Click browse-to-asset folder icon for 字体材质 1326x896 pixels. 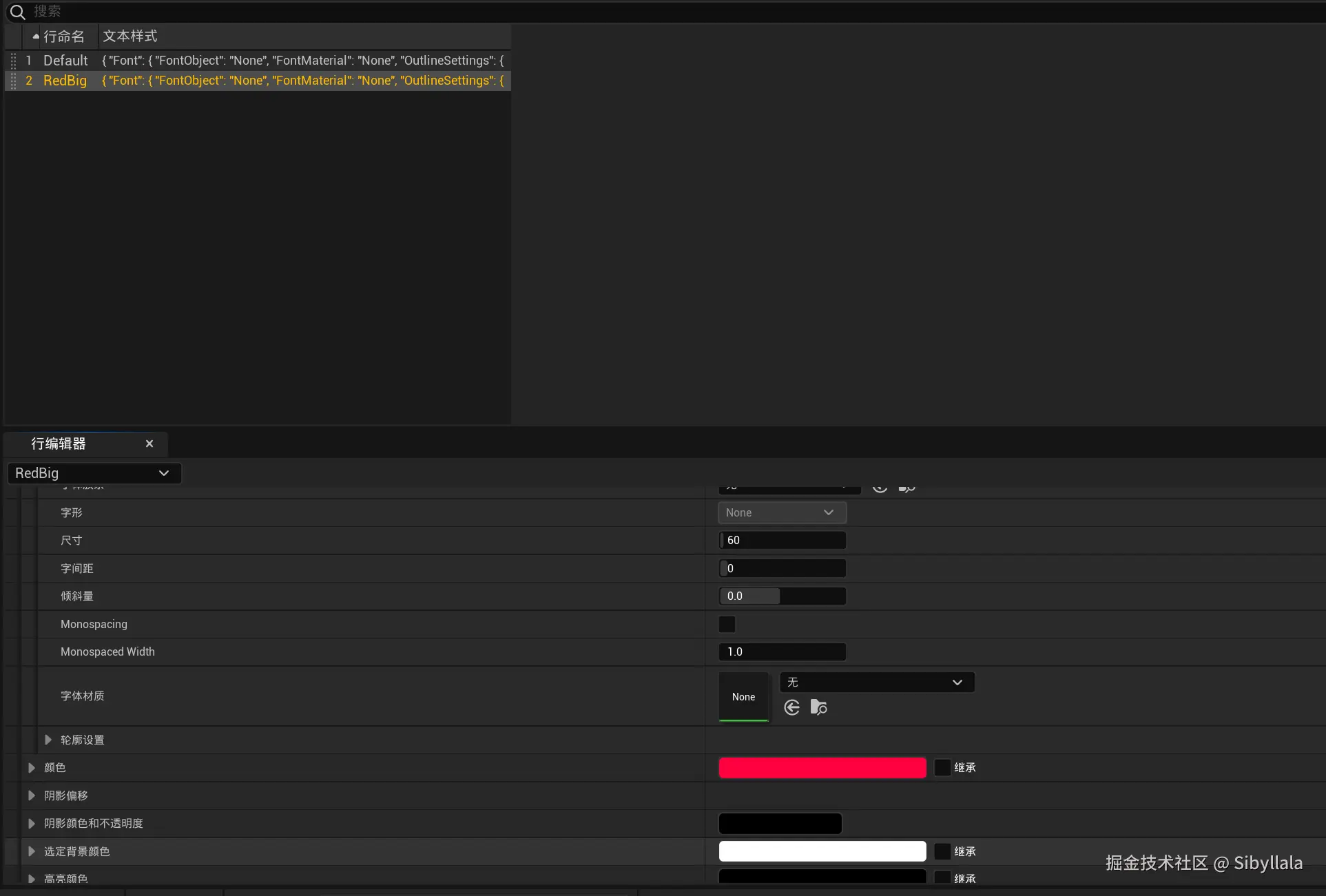coord(818,707)
